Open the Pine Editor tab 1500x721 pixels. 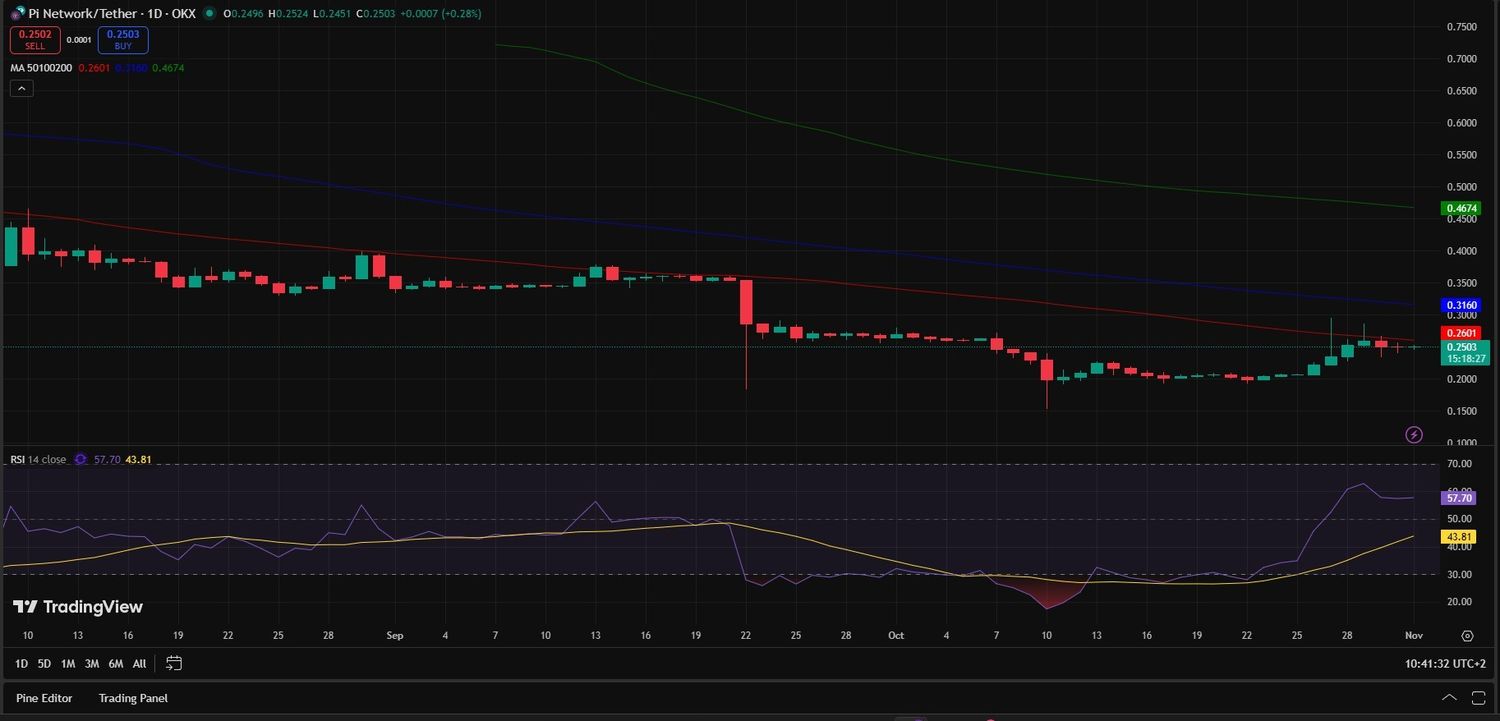(44, 698)
